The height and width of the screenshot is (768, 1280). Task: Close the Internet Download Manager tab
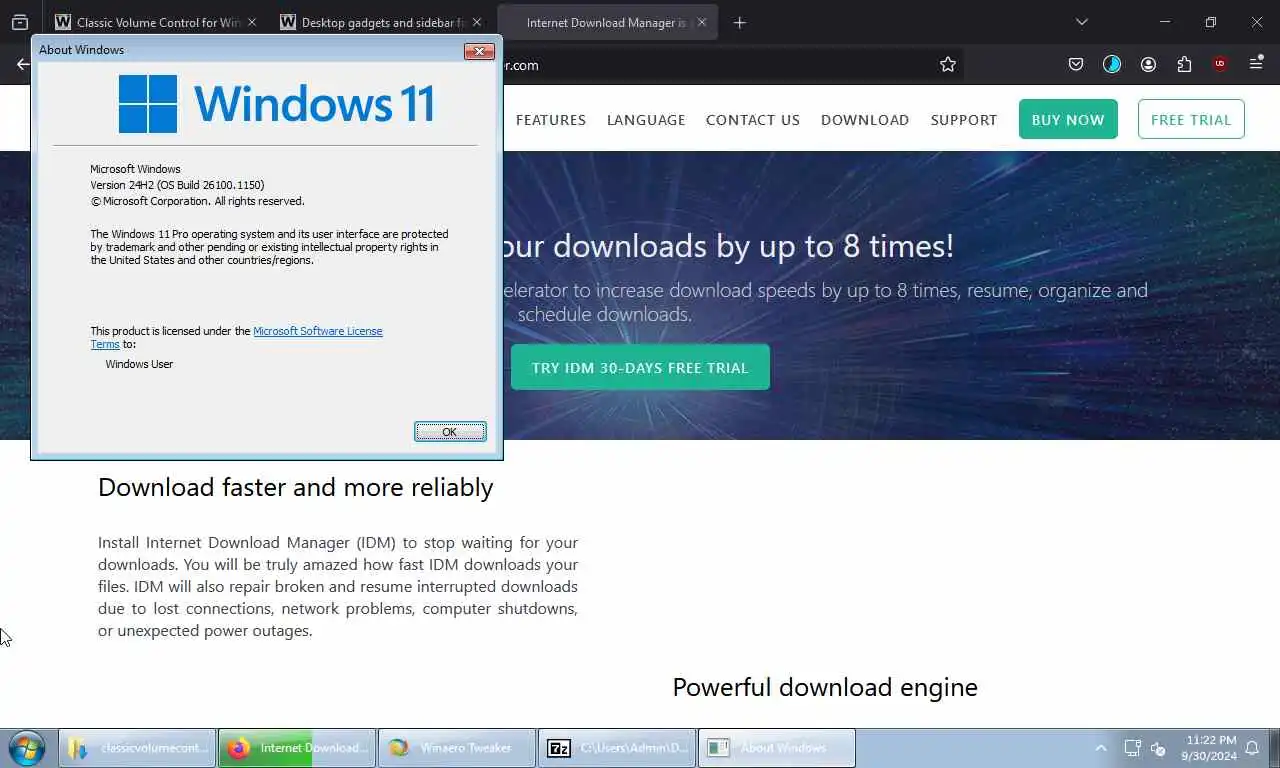(702, 22)
